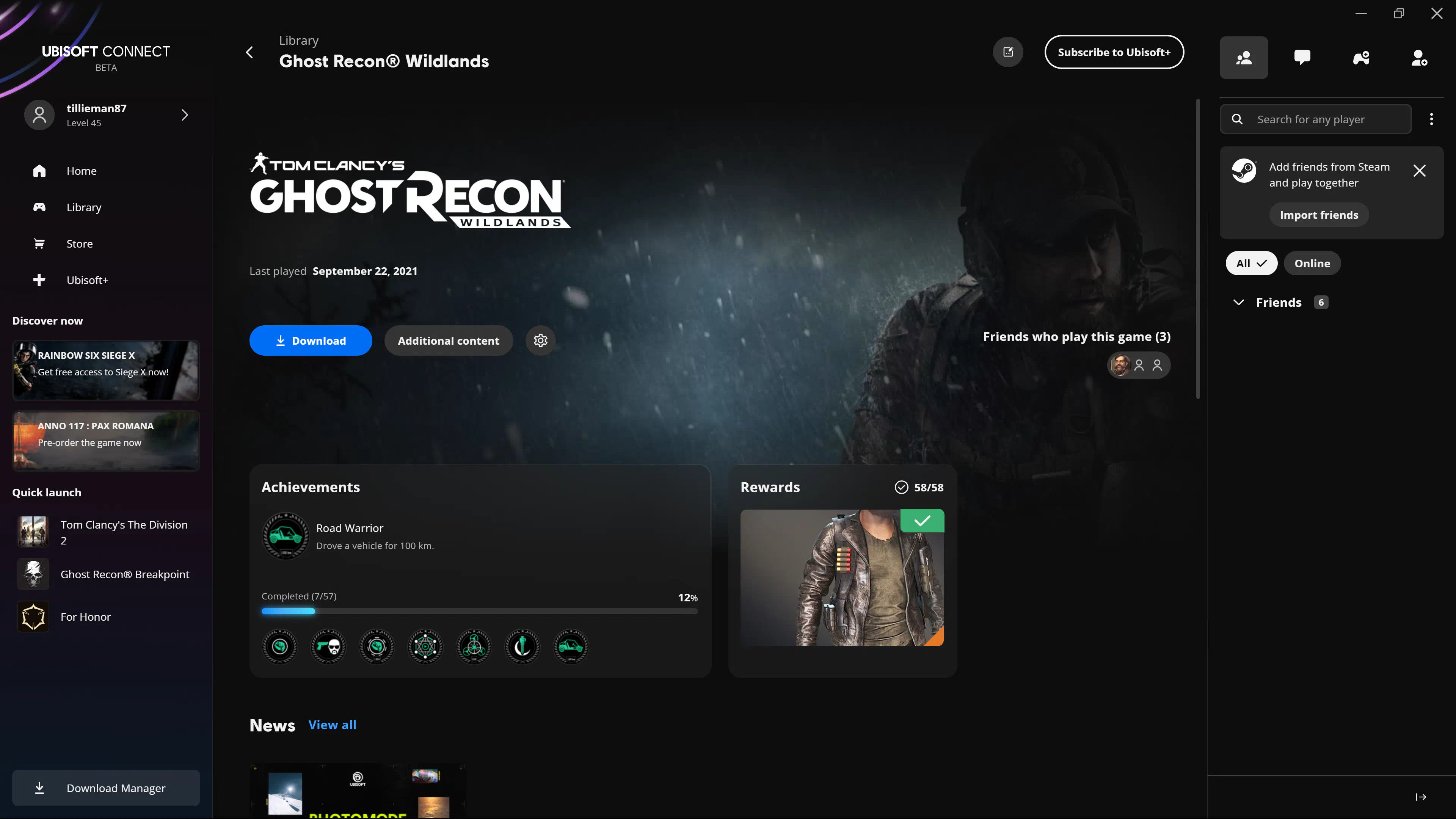Open the feedback icon beside Subscribe button
This screenshot has width=1456, height=819.
coord(1008,52)
